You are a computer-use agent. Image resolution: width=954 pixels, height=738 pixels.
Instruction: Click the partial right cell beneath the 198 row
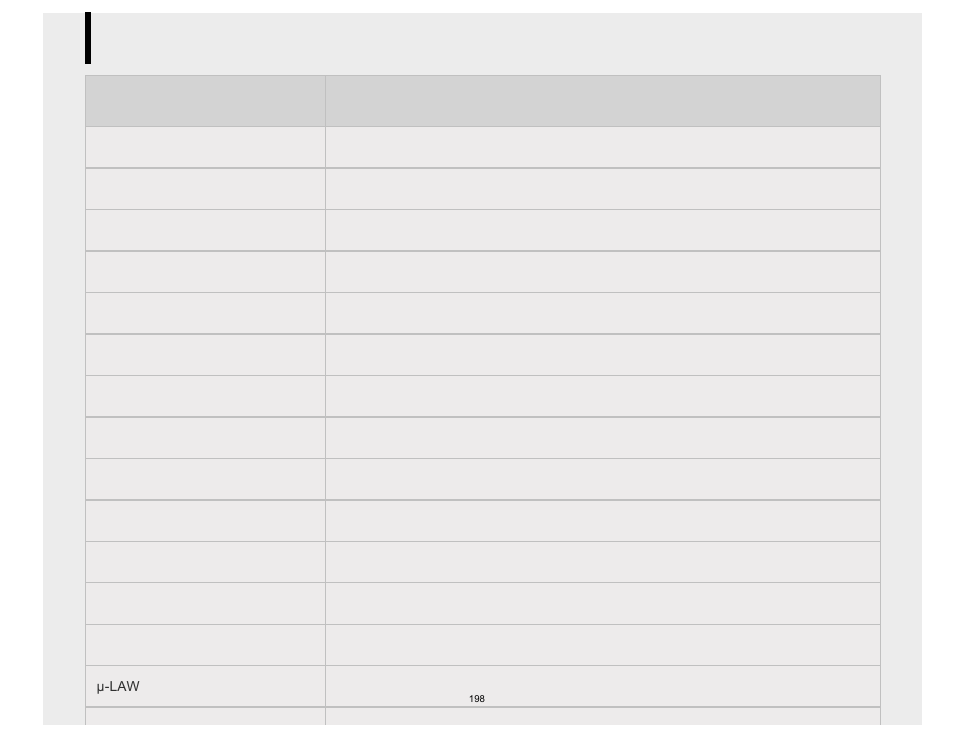click(603, 716)
